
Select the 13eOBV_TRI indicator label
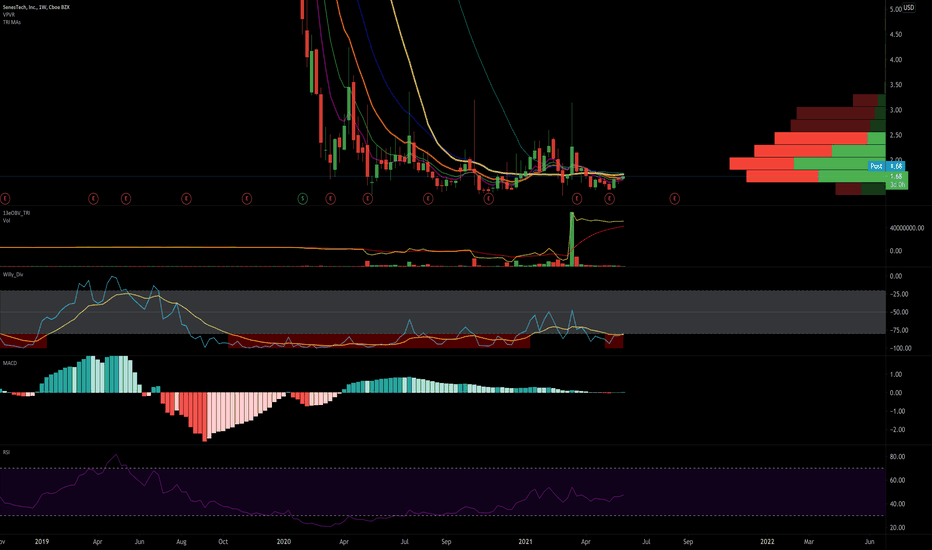16,213
